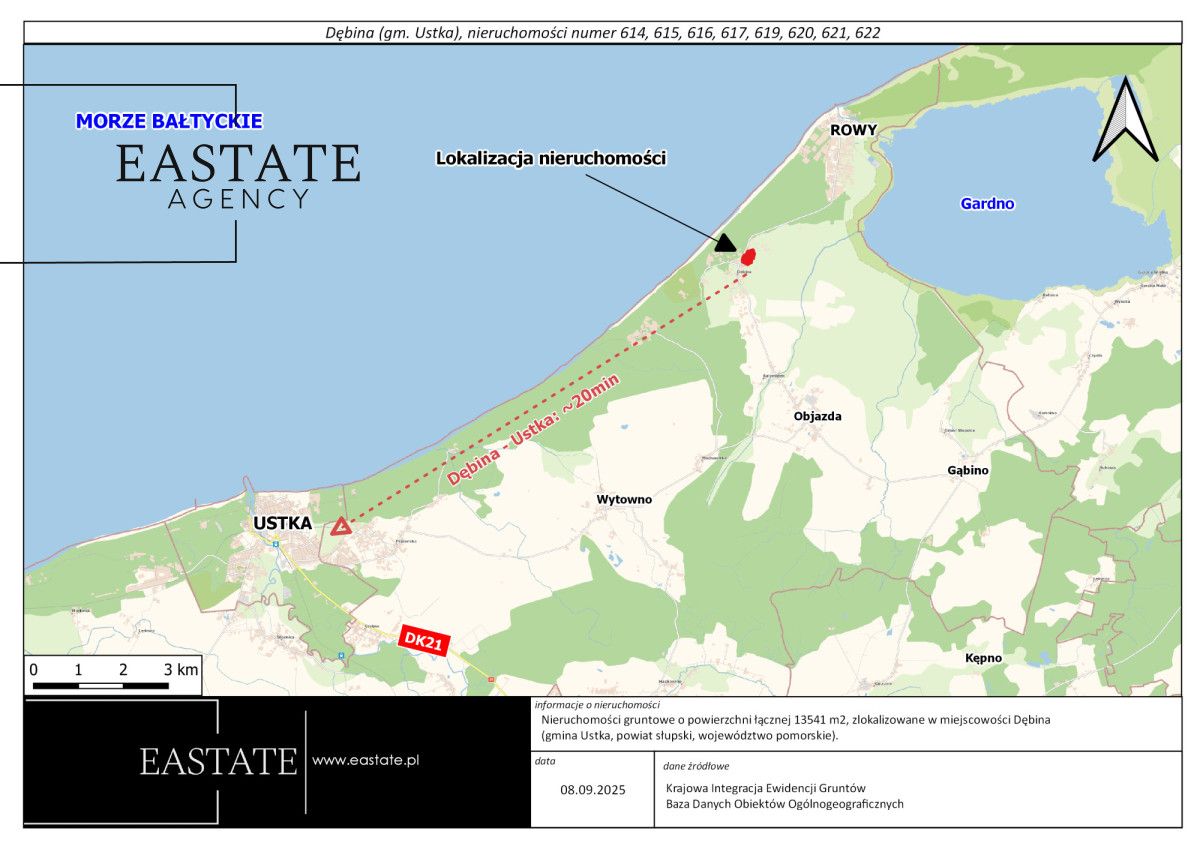
Task: Select the DK21 road shield icon
Action: click(424, 638)
